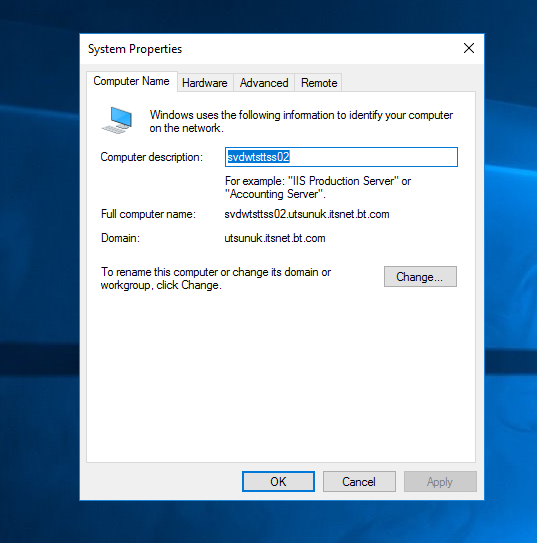The width and height of the screenshot is (537, 543).
Task: Click the Cancel button
Action: click(359, 481)
